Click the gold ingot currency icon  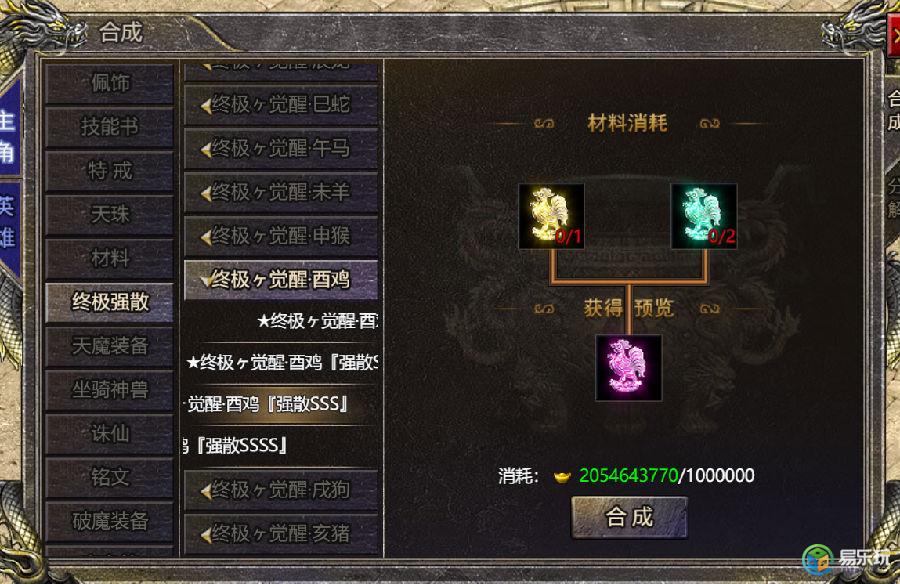(x=562, y=477)
